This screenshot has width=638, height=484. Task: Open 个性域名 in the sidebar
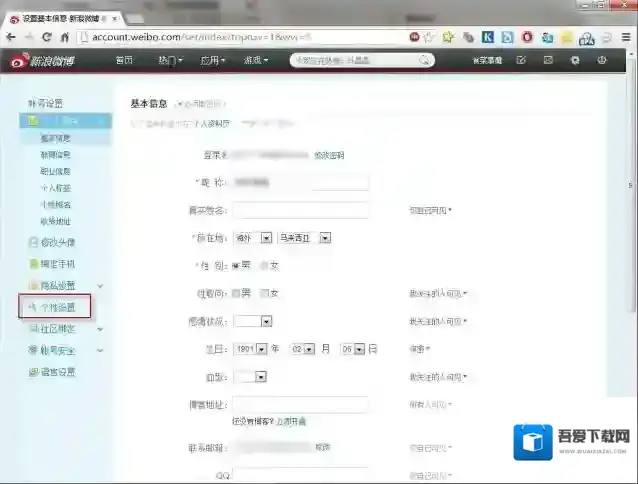click(x=55, y=205)
